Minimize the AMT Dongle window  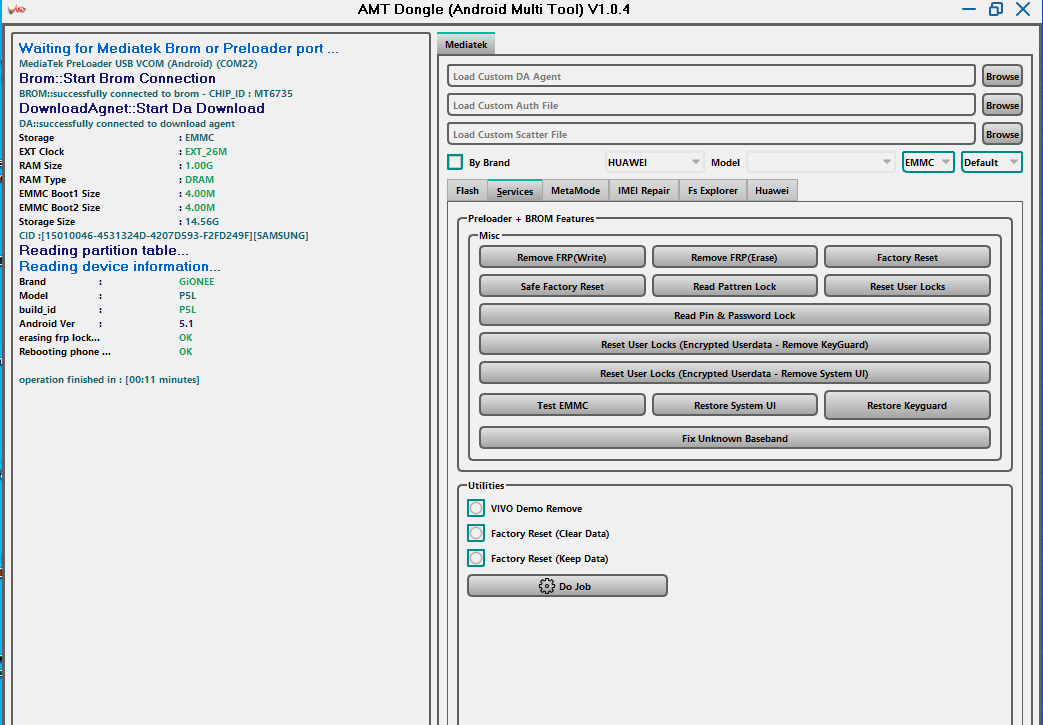click(968, 9)
